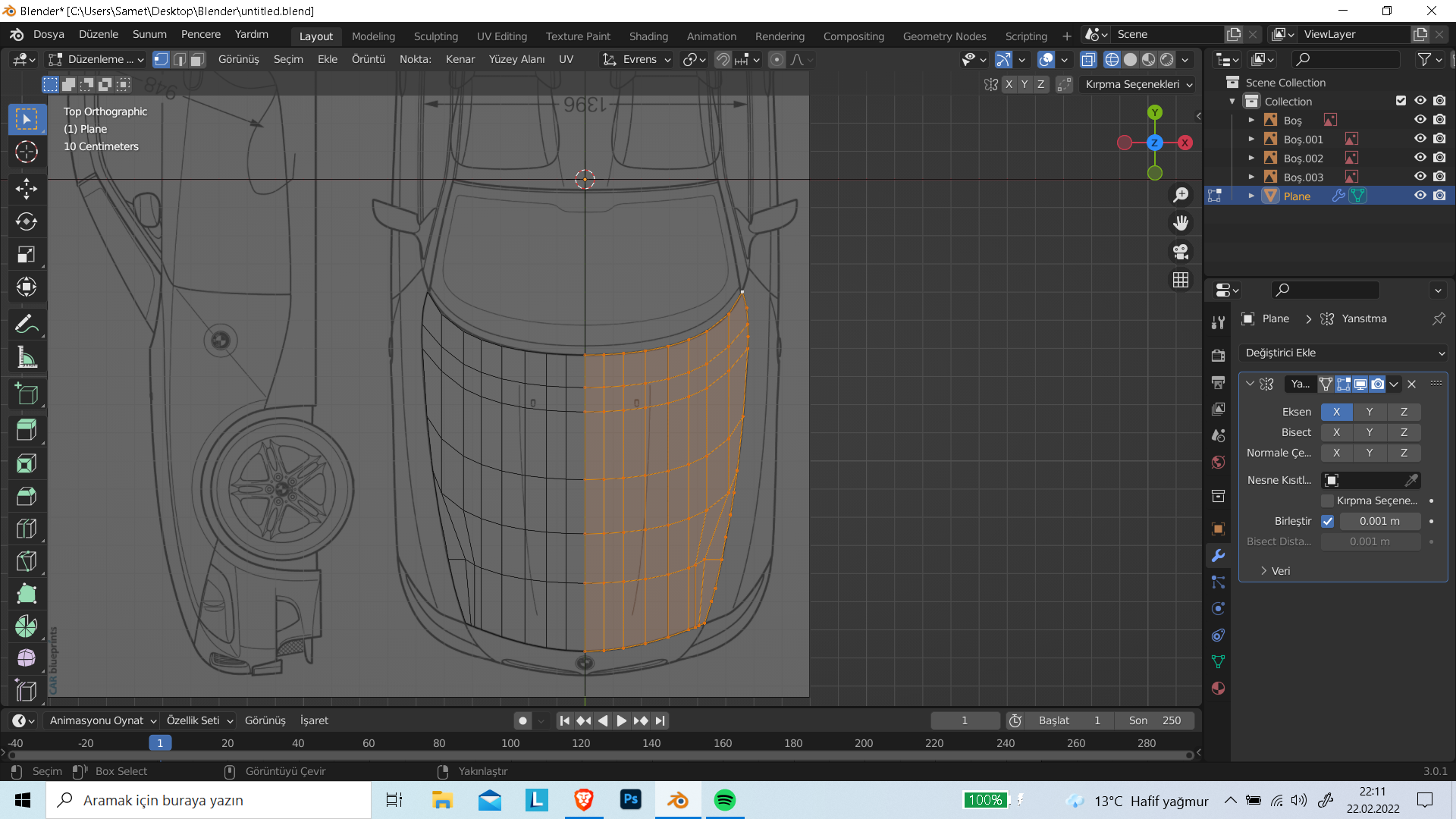Expand the Plane object in outliner
Image resolution: width=1456 pixels, height=819 pixels.
click(1251, 196)
